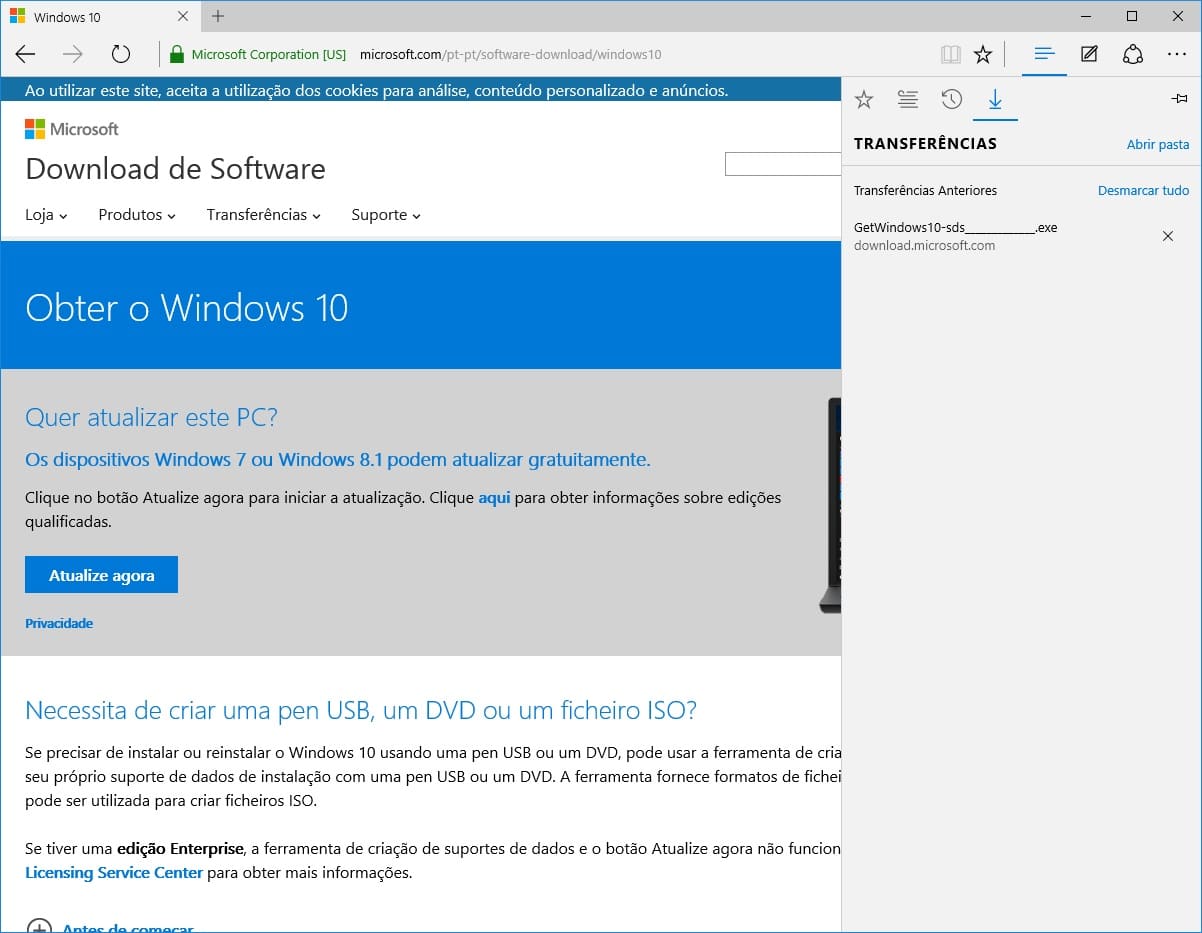Toggle the Hub panel icon
This screenshot has height=933, width=1202.
click(1045, 54)
